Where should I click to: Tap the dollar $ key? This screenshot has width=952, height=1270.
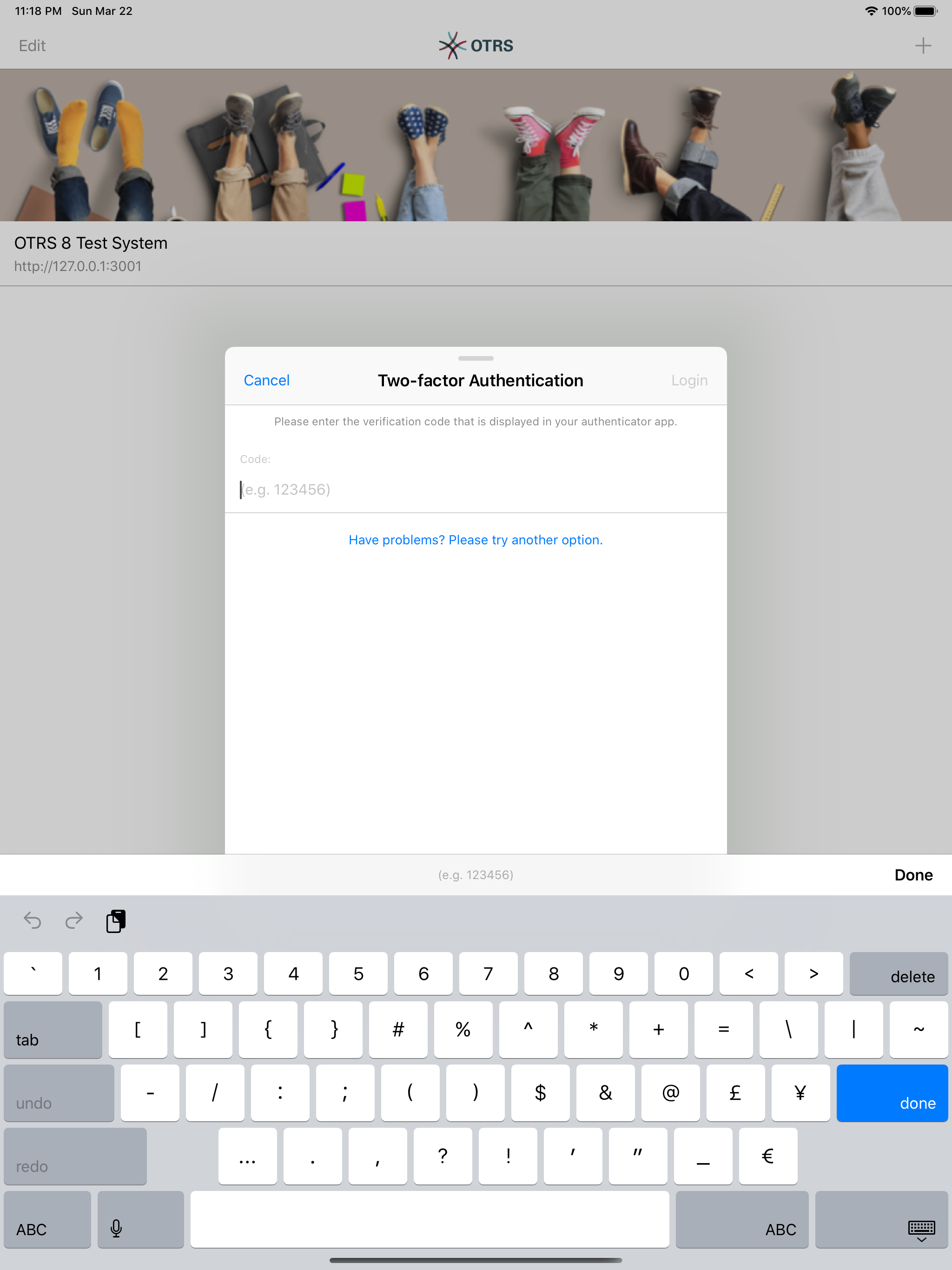point(540,1093)
